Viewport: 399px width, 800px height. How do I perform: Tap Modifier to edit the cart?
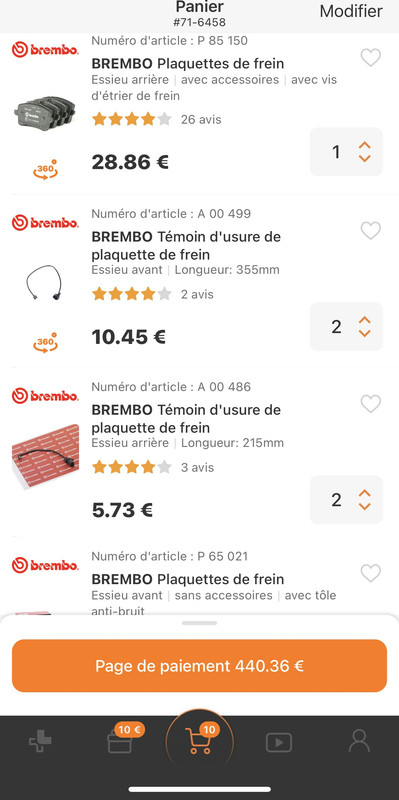pyautogui.click(x=351, y=11)
